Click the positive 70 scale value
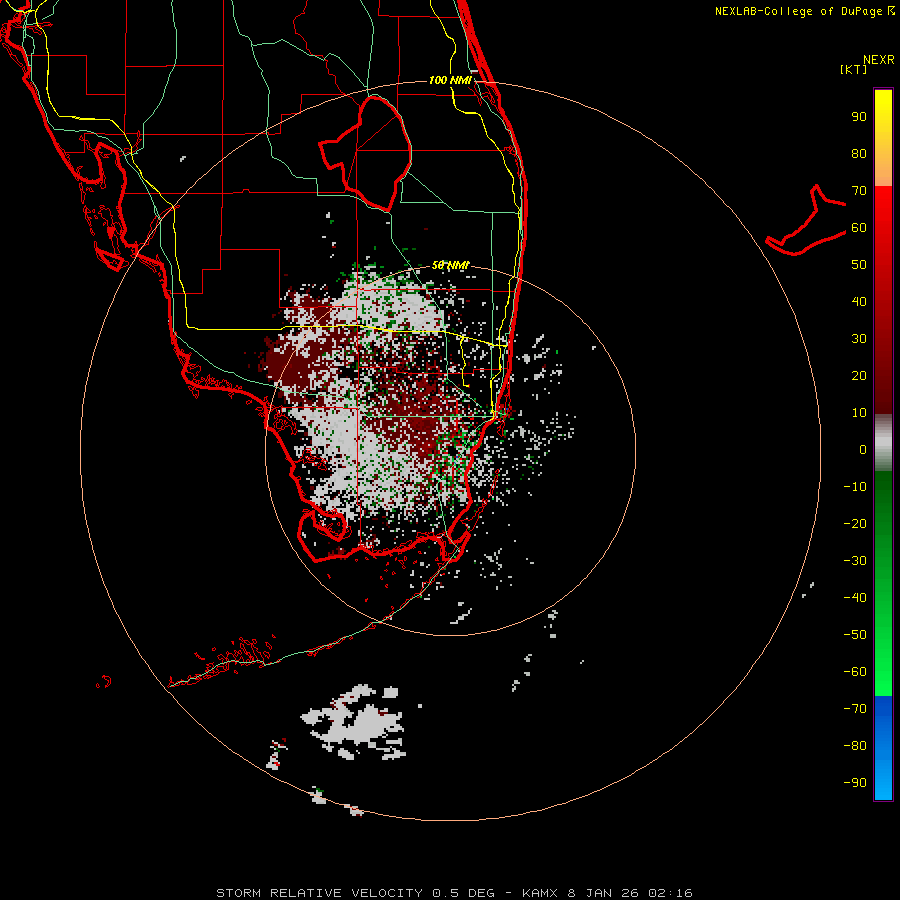The height and width of the screenshot is (900, 900). pyautogui.click(x=859, y=191)
